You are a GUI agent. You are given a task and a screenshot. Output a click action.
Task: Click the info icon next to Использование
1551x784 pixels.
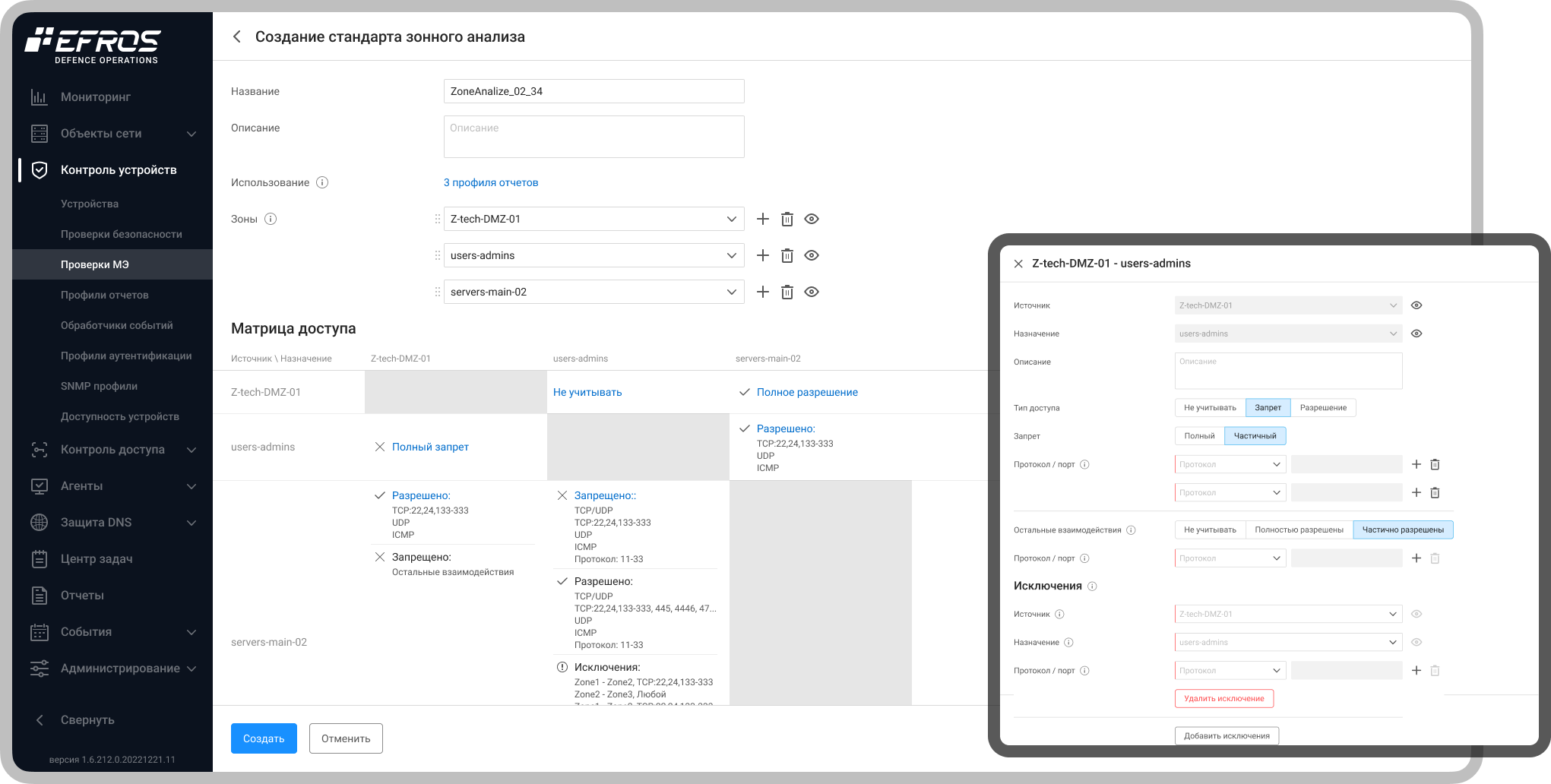point(322,182)
